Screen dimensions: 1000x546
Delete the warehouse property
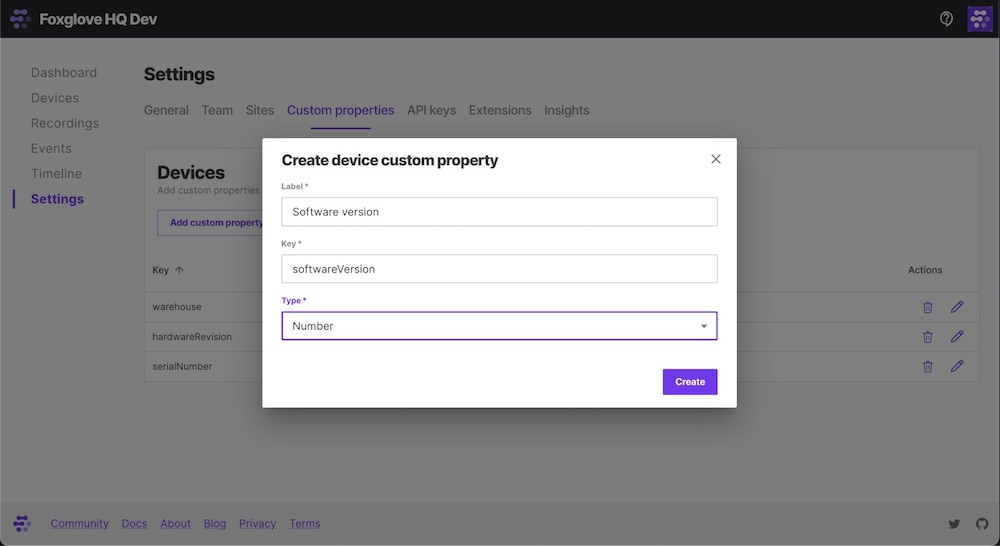[x=928, y=307]
